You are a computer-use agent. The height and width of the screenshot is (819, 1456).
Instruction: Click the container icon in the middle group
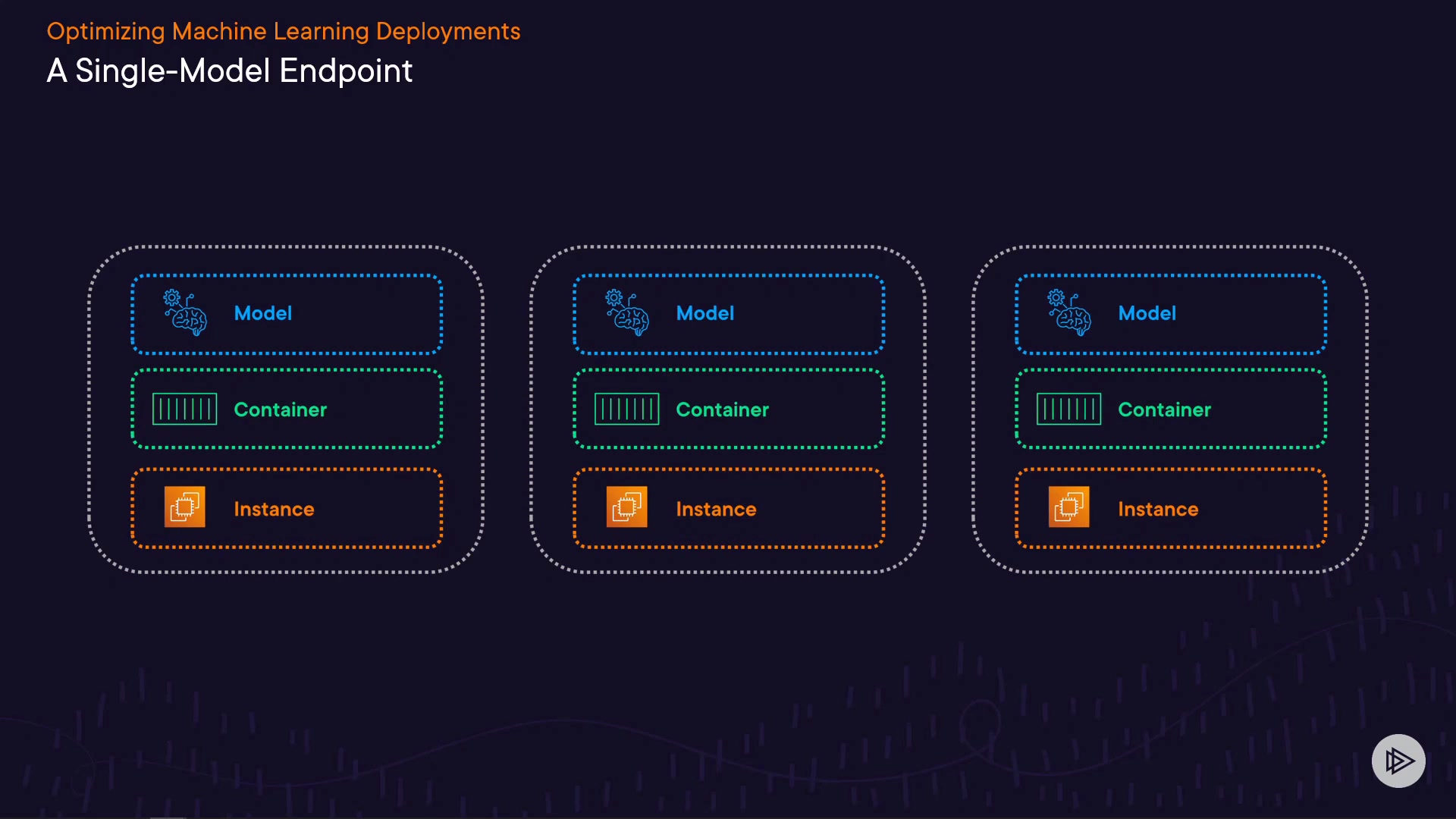pyautogui.click(x=627, y=409)
